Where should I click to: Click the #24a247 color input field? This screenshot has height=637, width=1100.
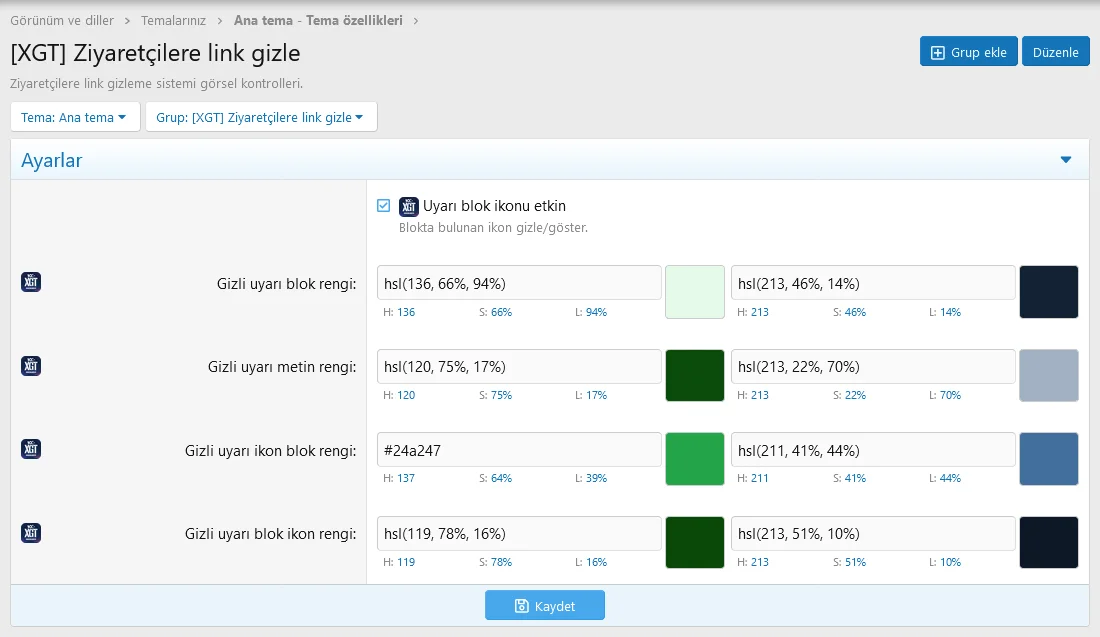click(518, 450)
